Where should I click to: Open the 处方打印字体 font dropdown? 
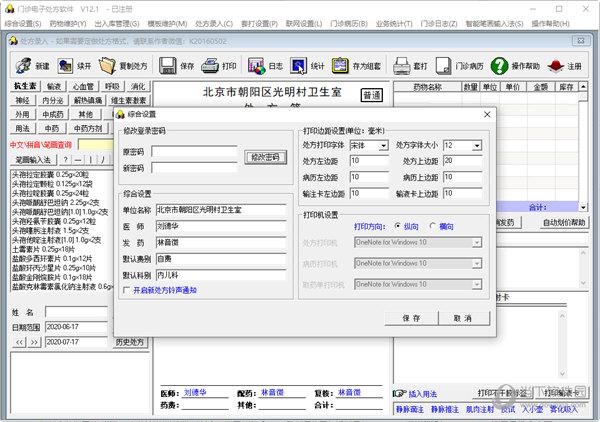(383, 146)
